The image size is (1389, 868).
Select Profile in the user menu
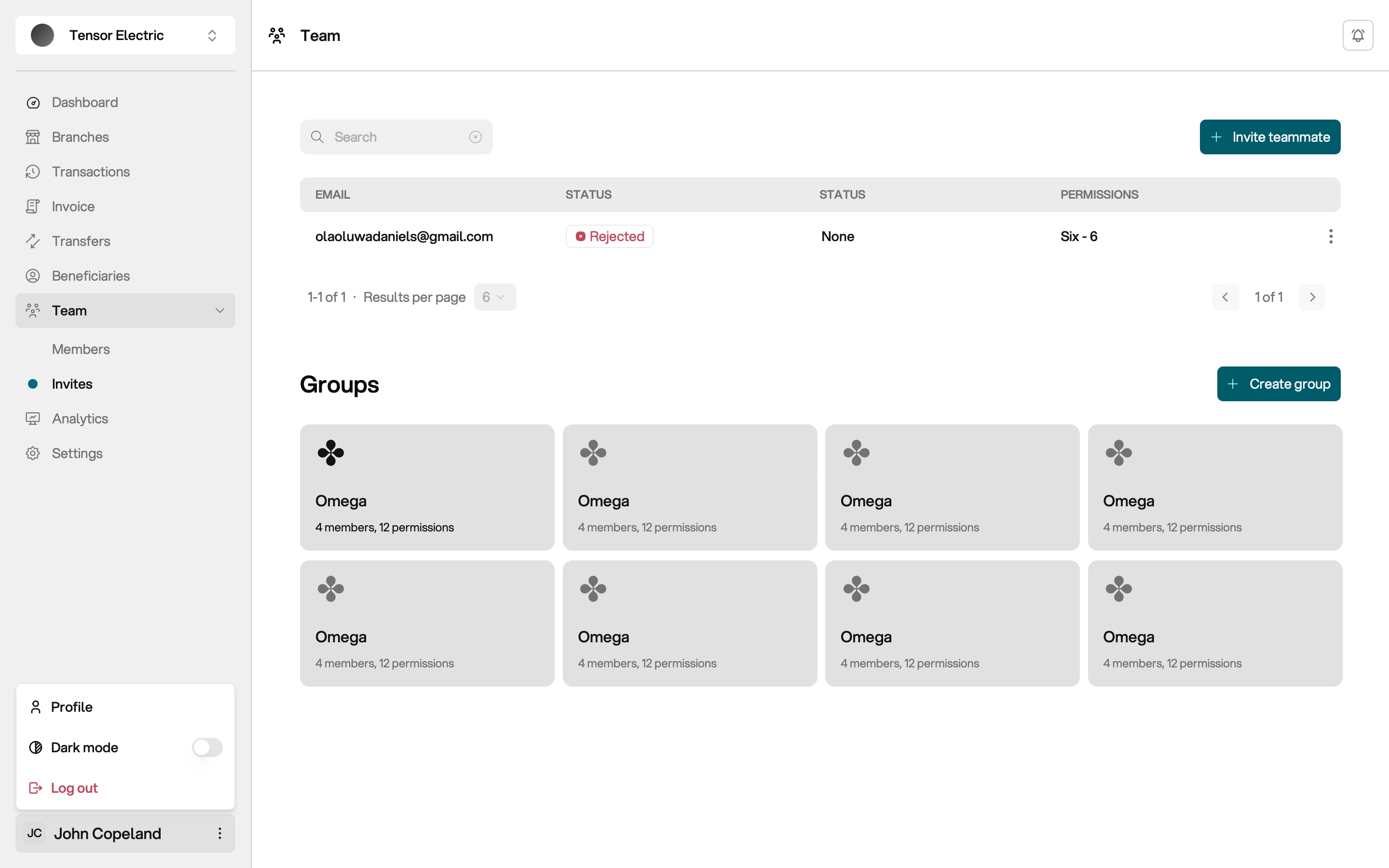pyautogui.click(x=71, y=707)
